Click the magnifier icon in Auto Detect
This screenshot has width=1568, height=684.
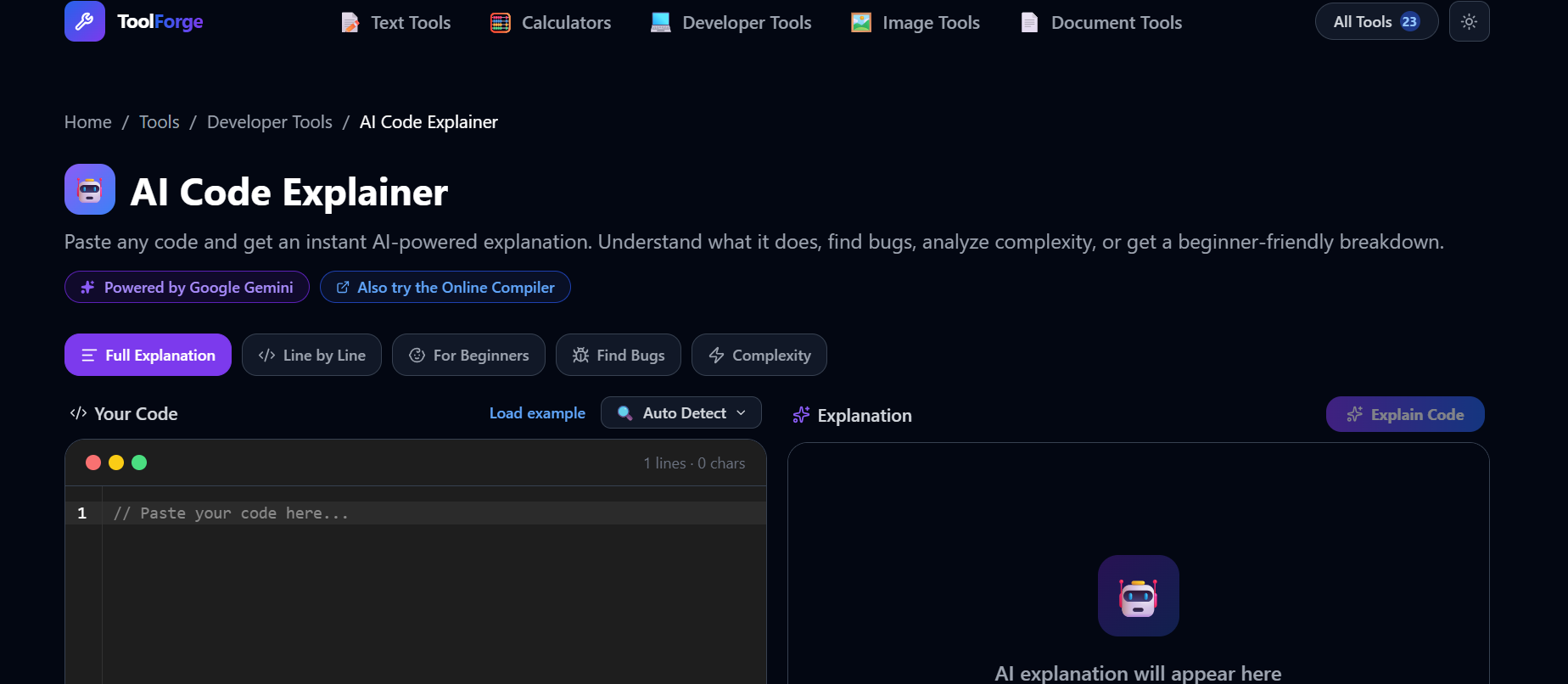(x=624, y=413)
